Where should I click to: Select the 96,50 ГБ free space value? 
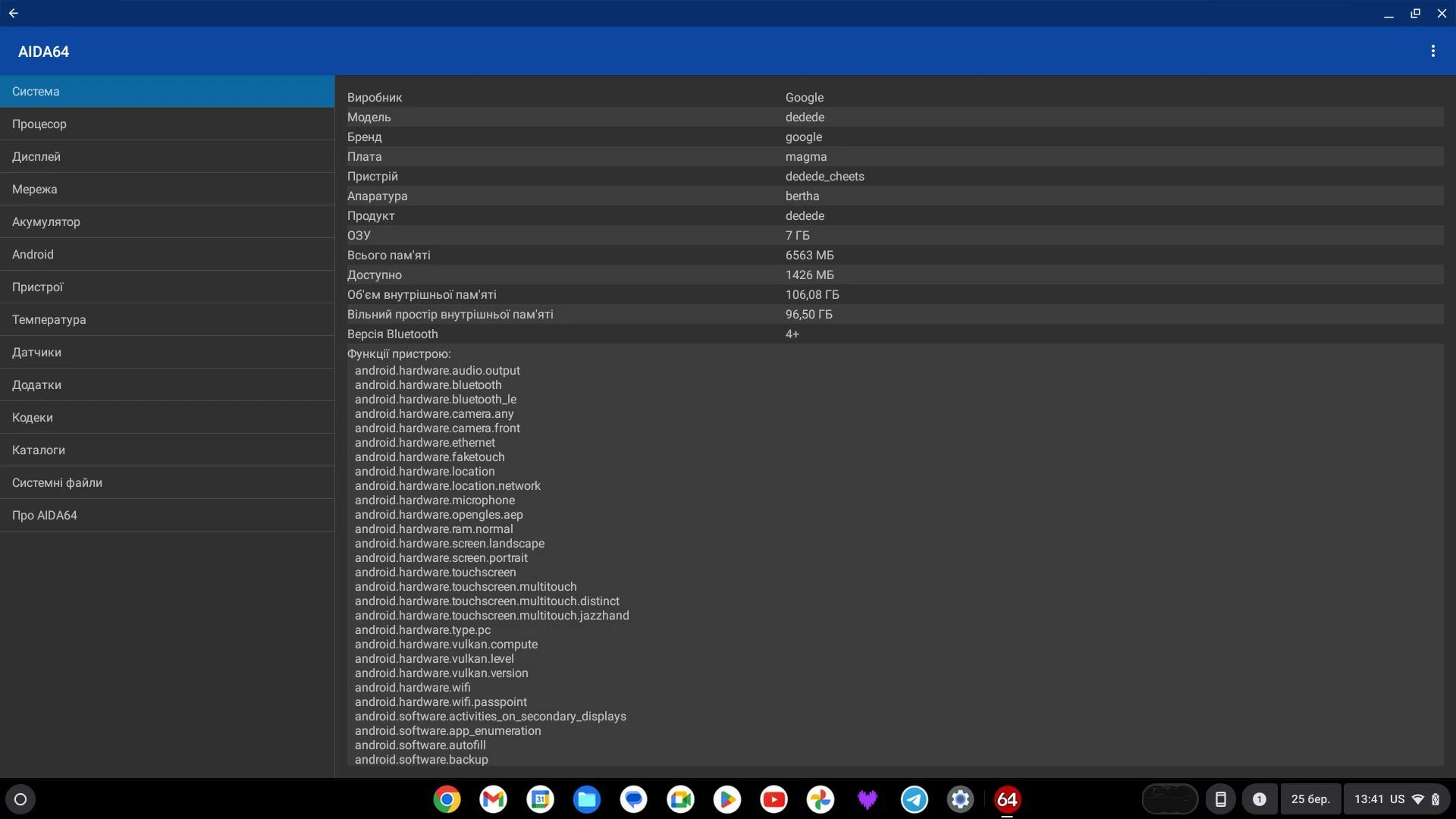(x=808, y=314)
